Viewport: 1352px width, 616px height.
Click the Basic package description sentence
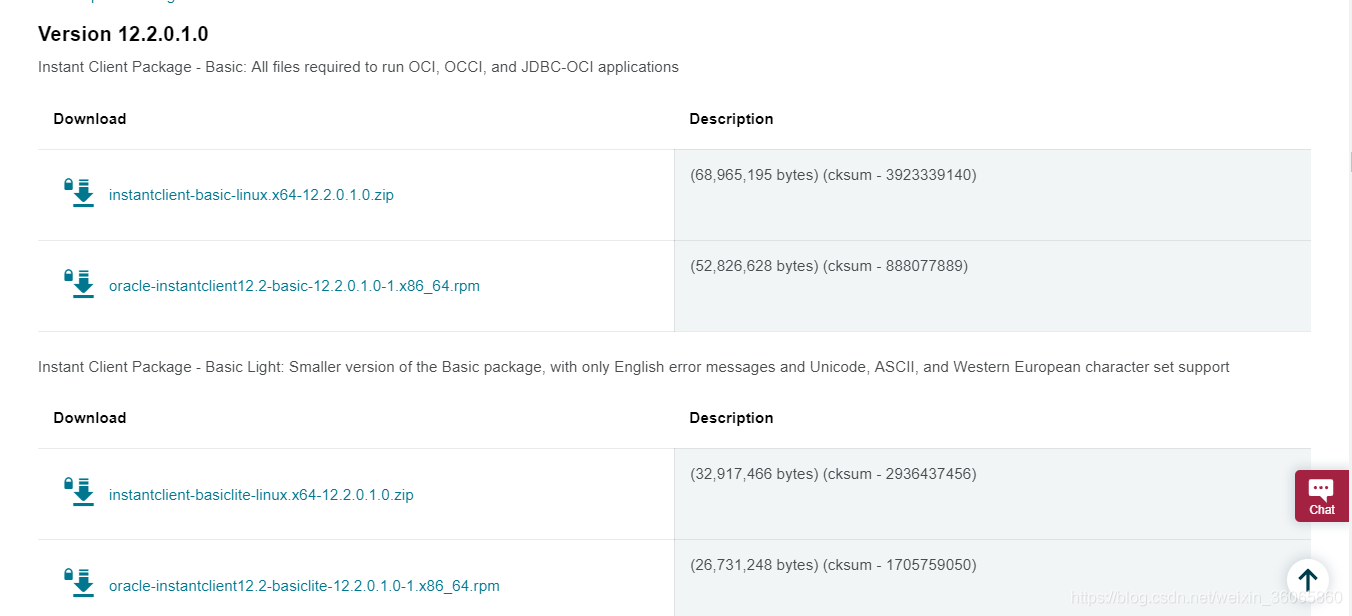click(358, 67)
